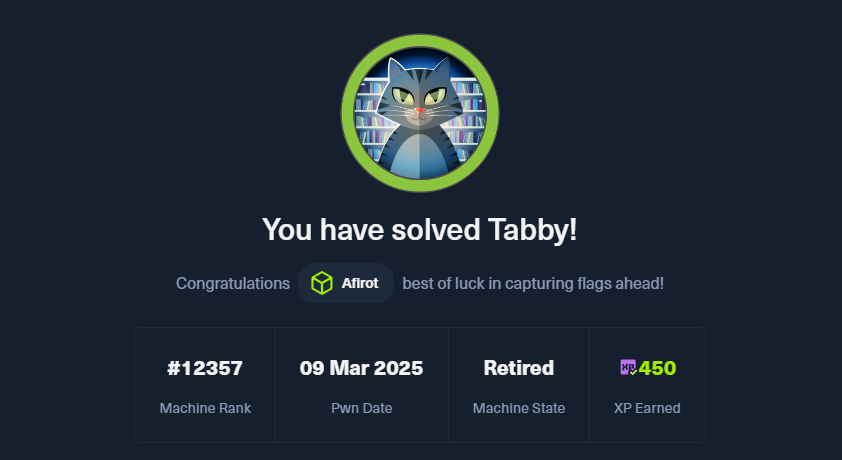Click the green 450 XP value
Screen dimensions: 842x460
(x=657, y=368)
